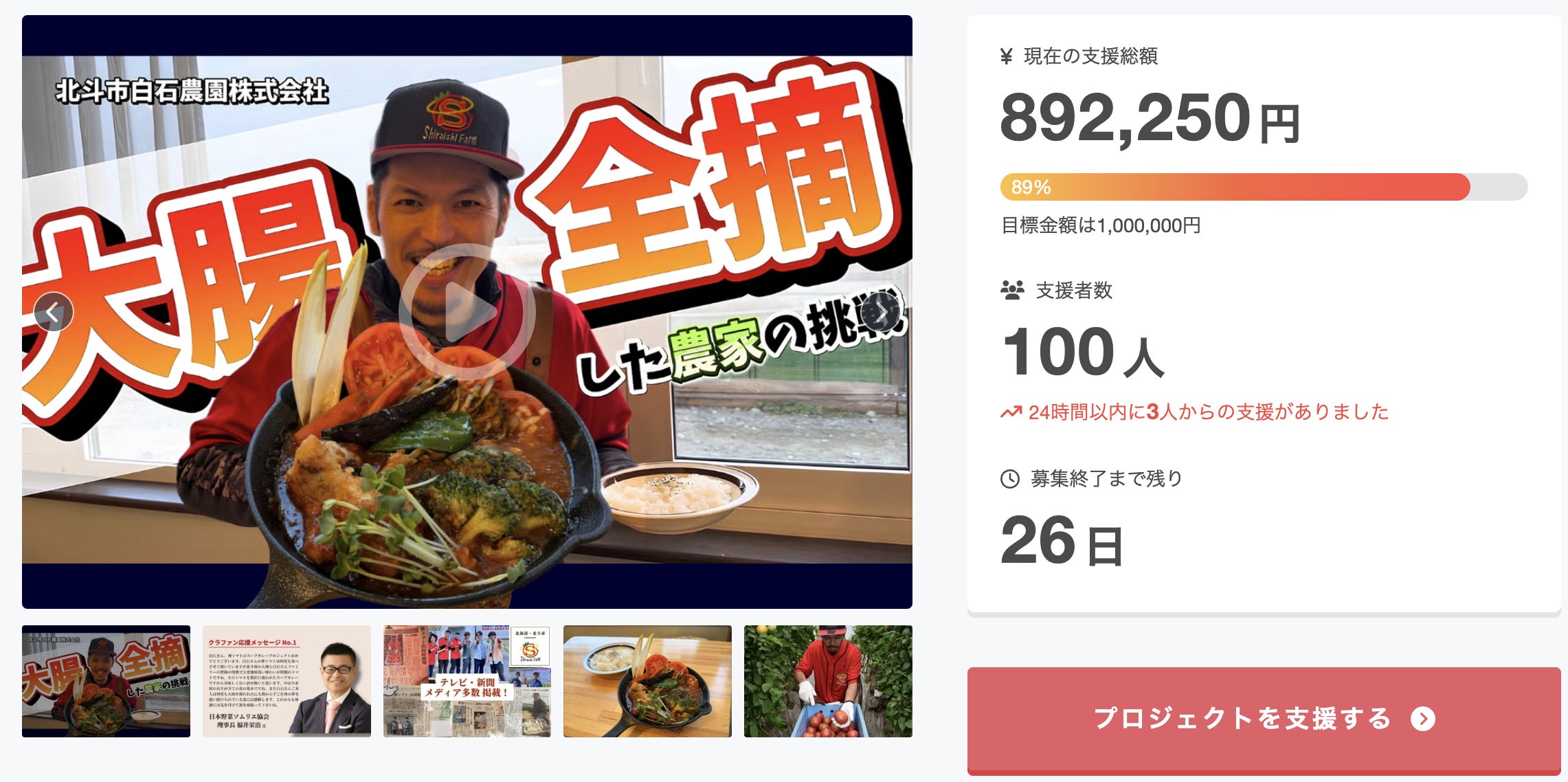Click プロジェクトを支援する button
1568x782 pixels.
[1264, 719]
